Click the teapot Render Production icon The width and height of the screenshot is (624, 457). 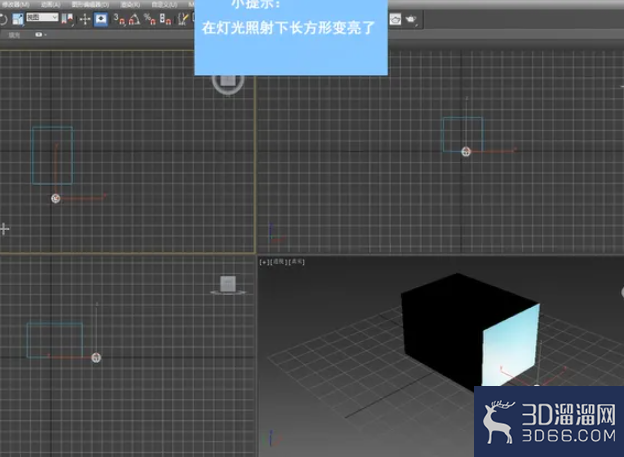(410, 19)
